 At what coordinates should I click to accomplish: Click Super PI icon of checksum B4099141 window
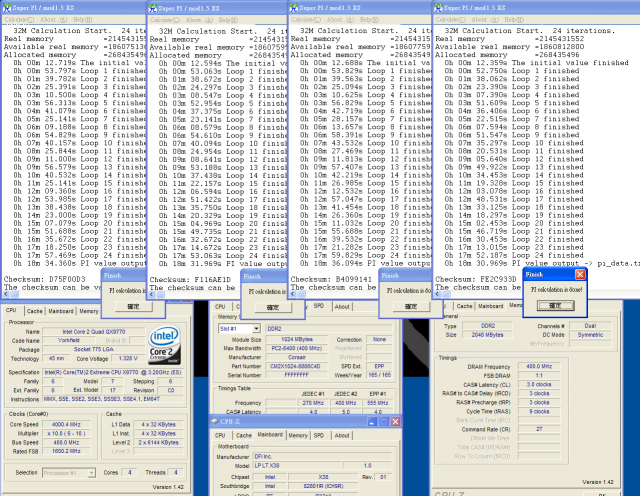tap(294, 7)
